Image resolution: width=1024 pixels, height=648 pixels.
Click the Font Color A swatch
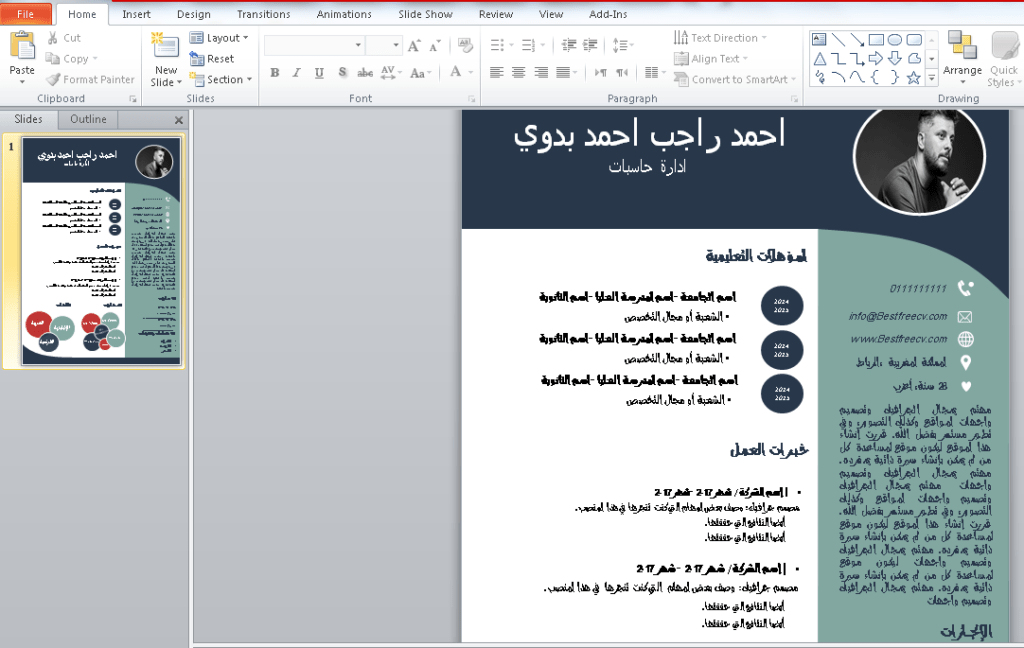456,73
